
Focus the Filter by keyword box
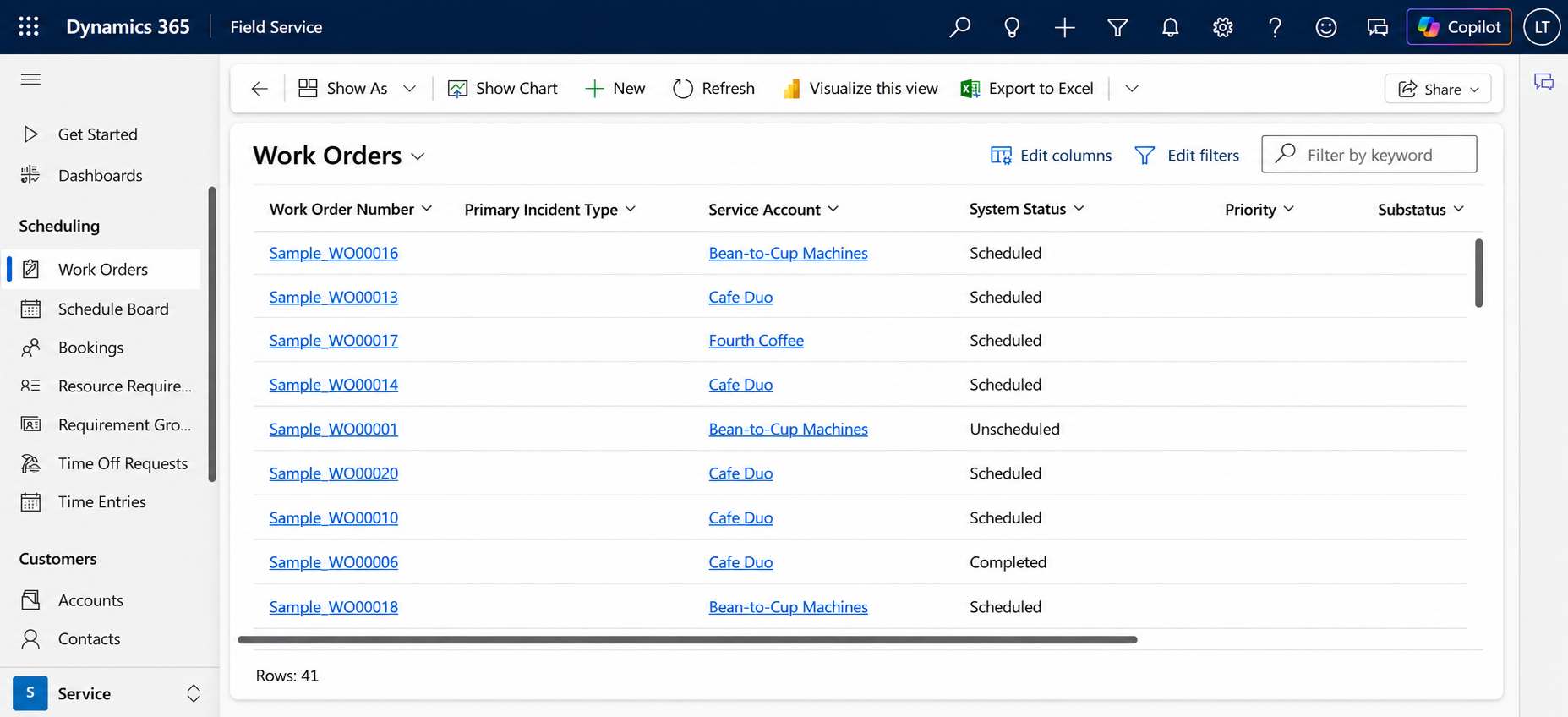coord(1369,155)
